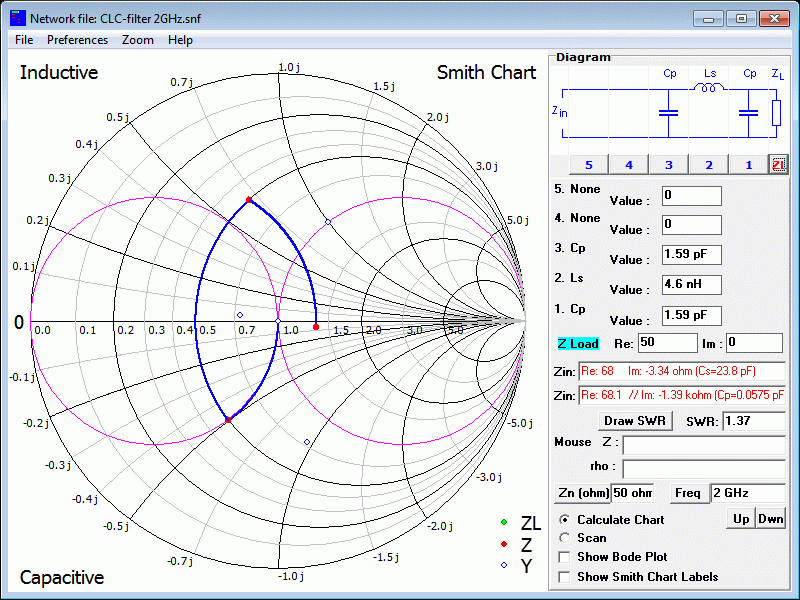800x600 pixels.
Task: Edit the Z Load Re field
Action: 667,343
